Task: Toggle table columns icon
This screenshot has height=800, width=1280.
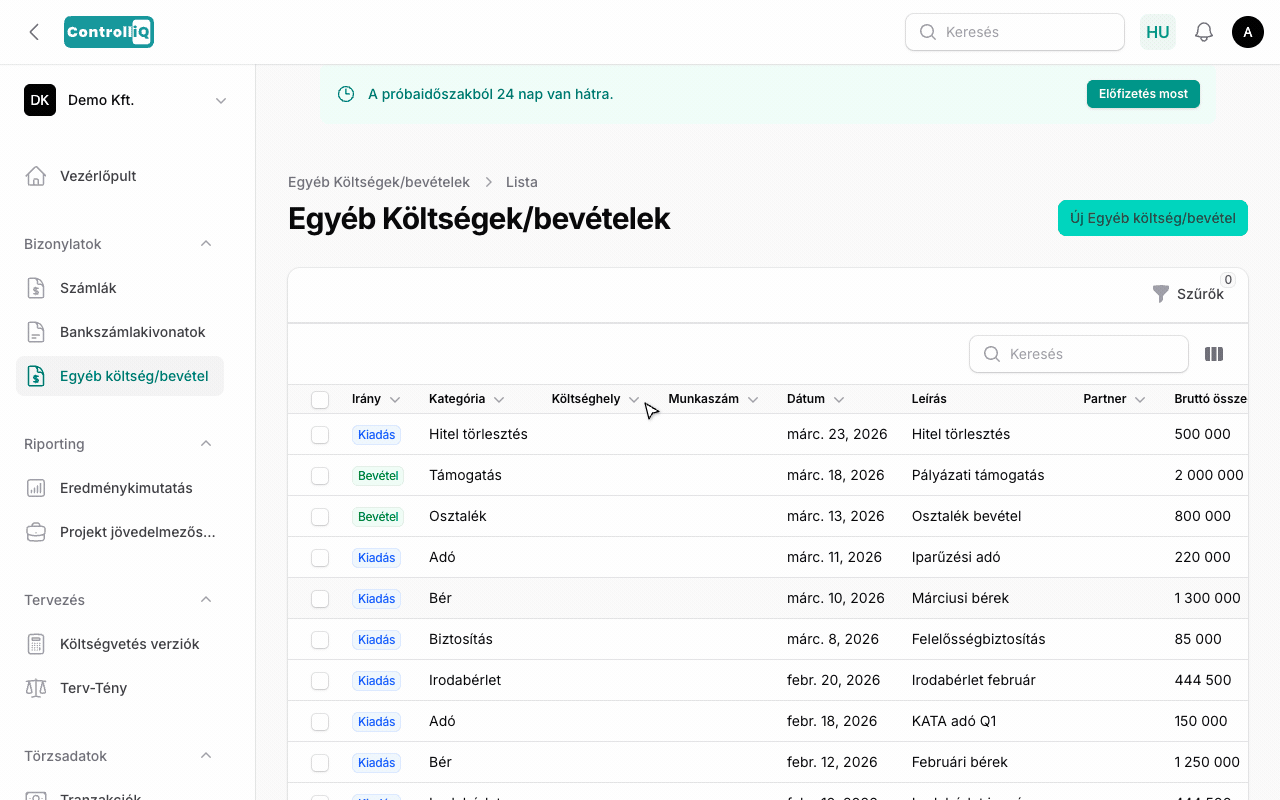Action: tap(1214, 354)
